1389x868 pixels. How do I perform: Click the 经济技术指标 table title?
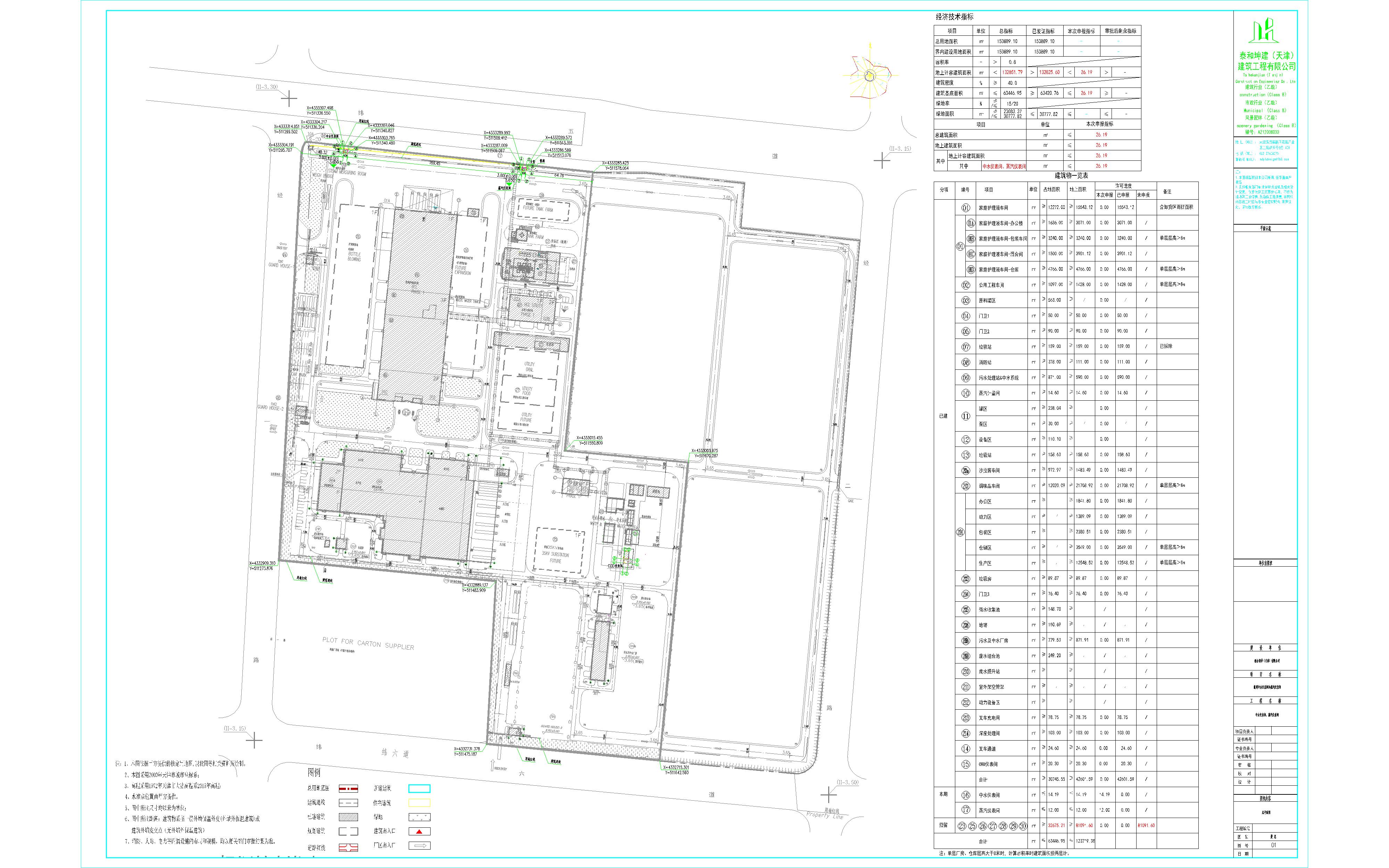click(955, 17)
